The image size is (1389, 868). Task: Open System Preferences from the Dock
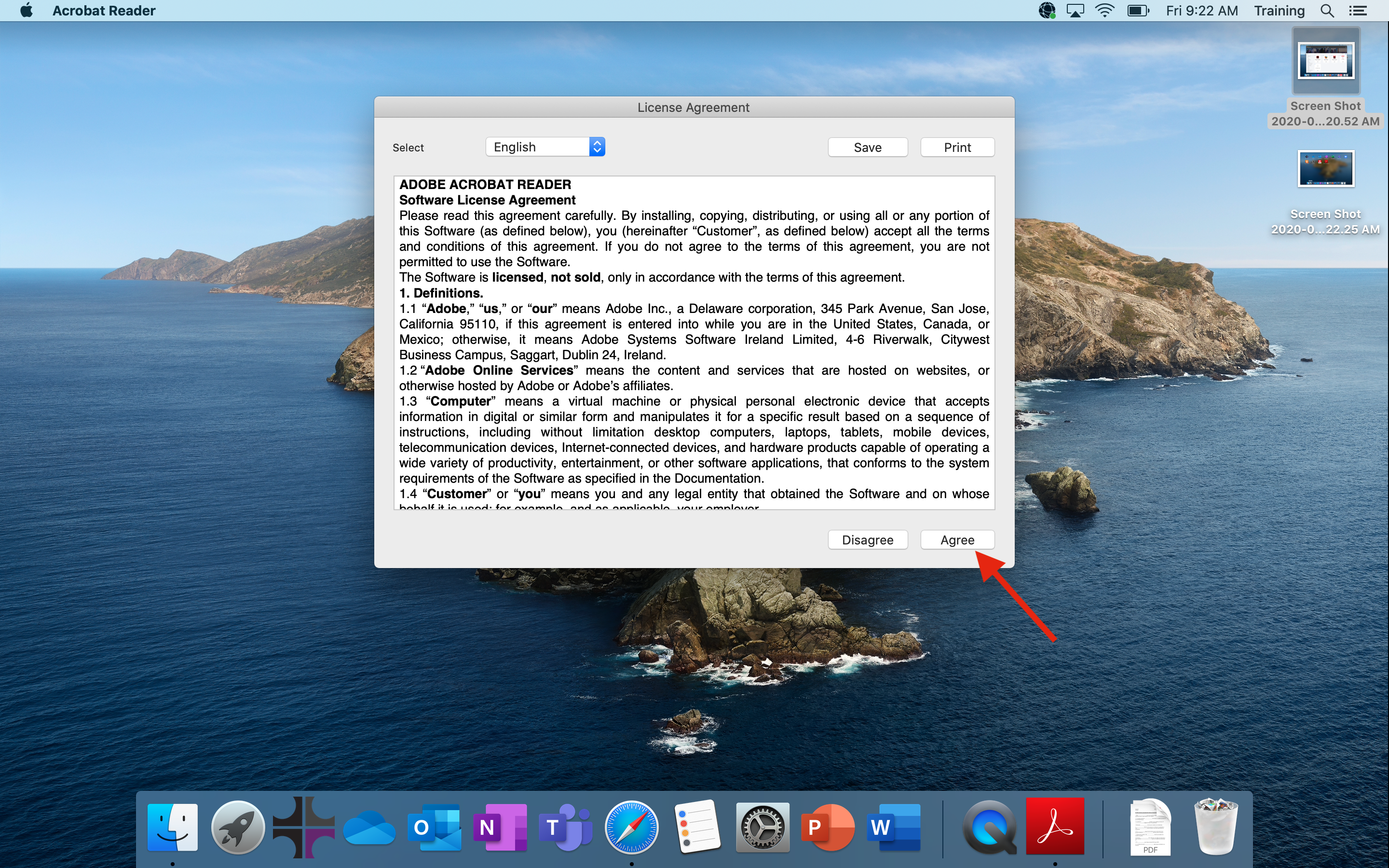762,827
